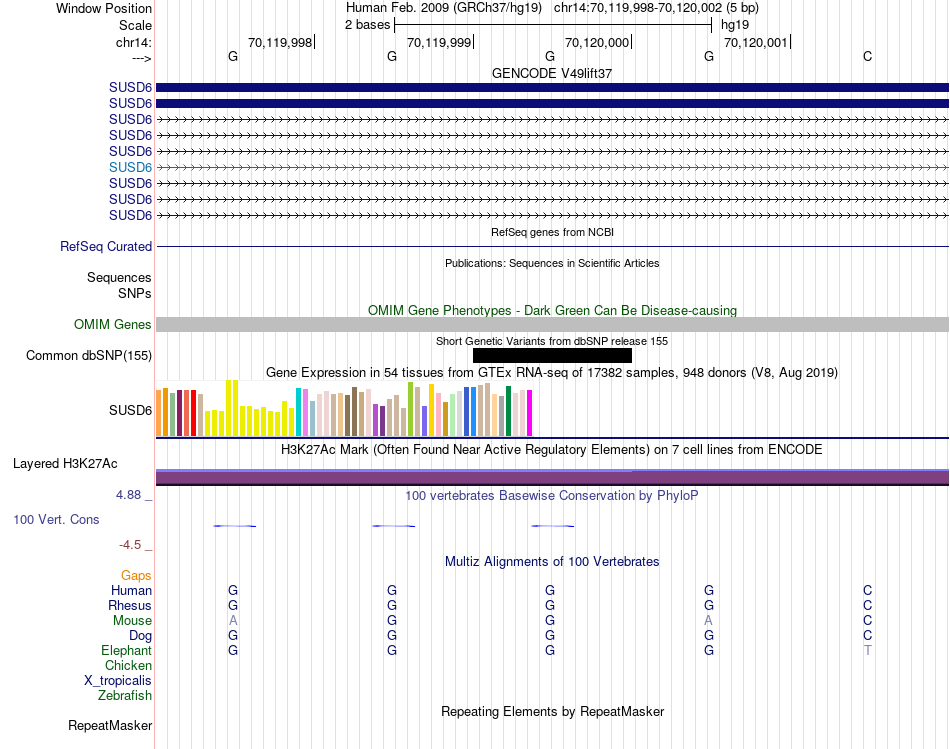Open 'Repeating Elements by RepeatMasker' track title
This screenshot has width=950, height=749.
coord(552,711)
